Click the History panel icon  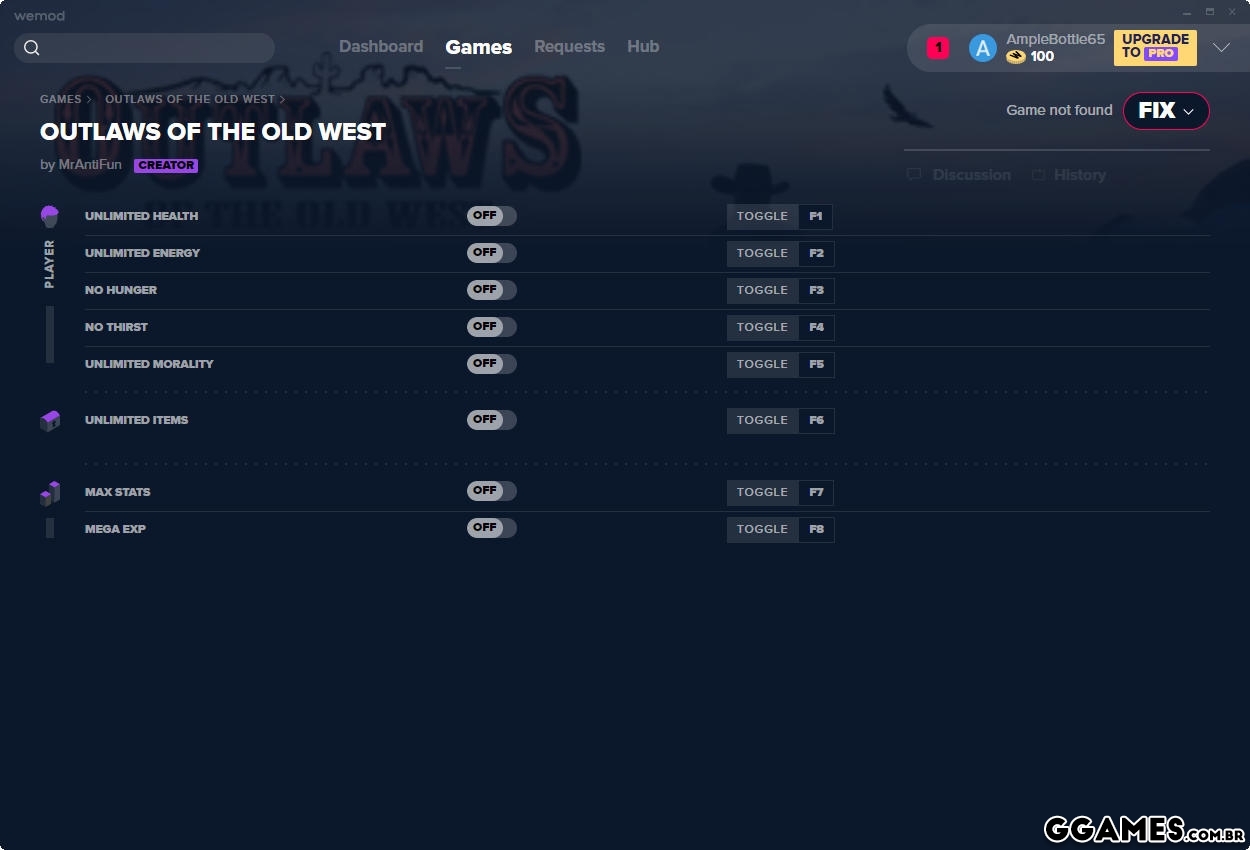click(1038, 175)
